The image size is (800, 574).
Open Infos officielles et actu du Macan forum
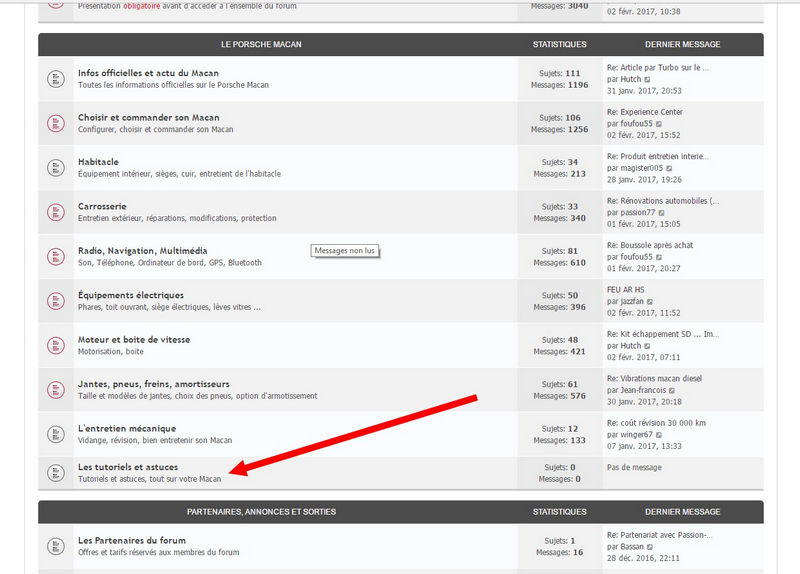click(148, 73)
